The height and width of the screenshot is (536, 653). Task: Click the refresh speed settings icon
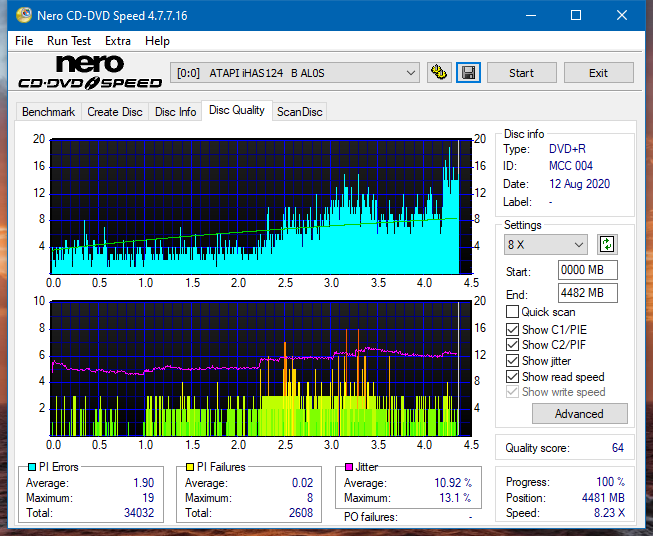pos(607,244)
